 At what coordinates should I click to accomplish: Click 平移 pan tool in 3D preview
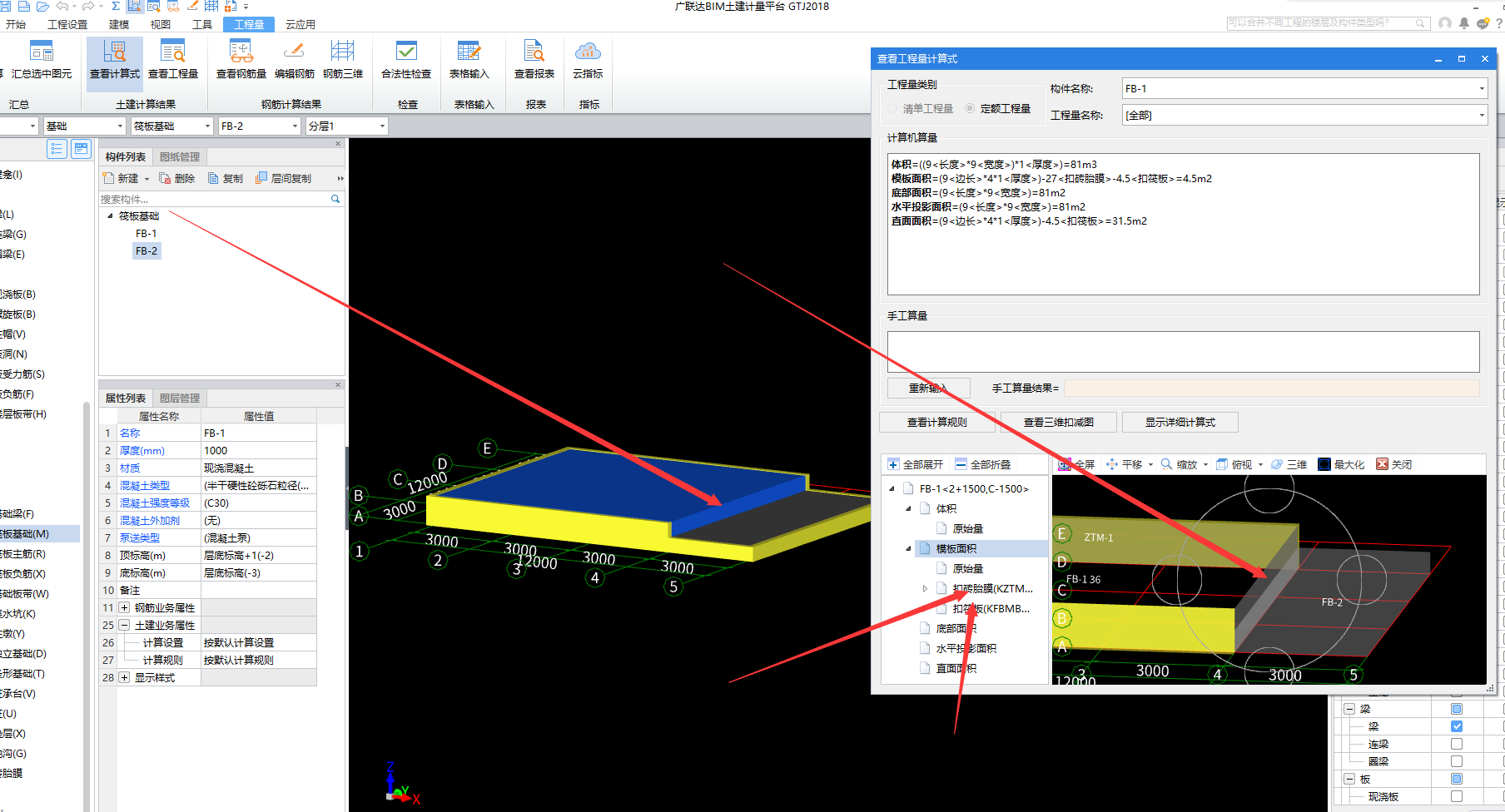click(1124, 464)
